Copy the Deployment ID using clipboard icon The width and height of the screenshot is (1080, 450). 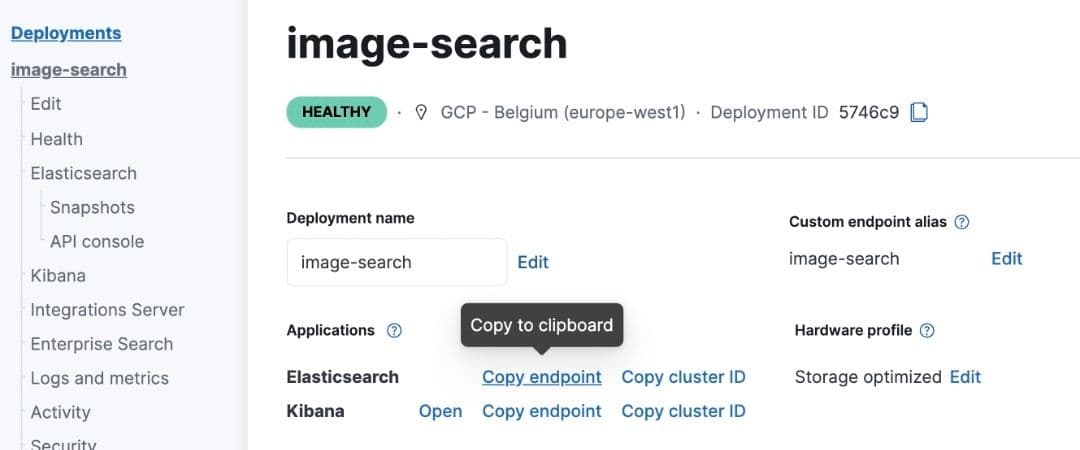tap(919, 113)
